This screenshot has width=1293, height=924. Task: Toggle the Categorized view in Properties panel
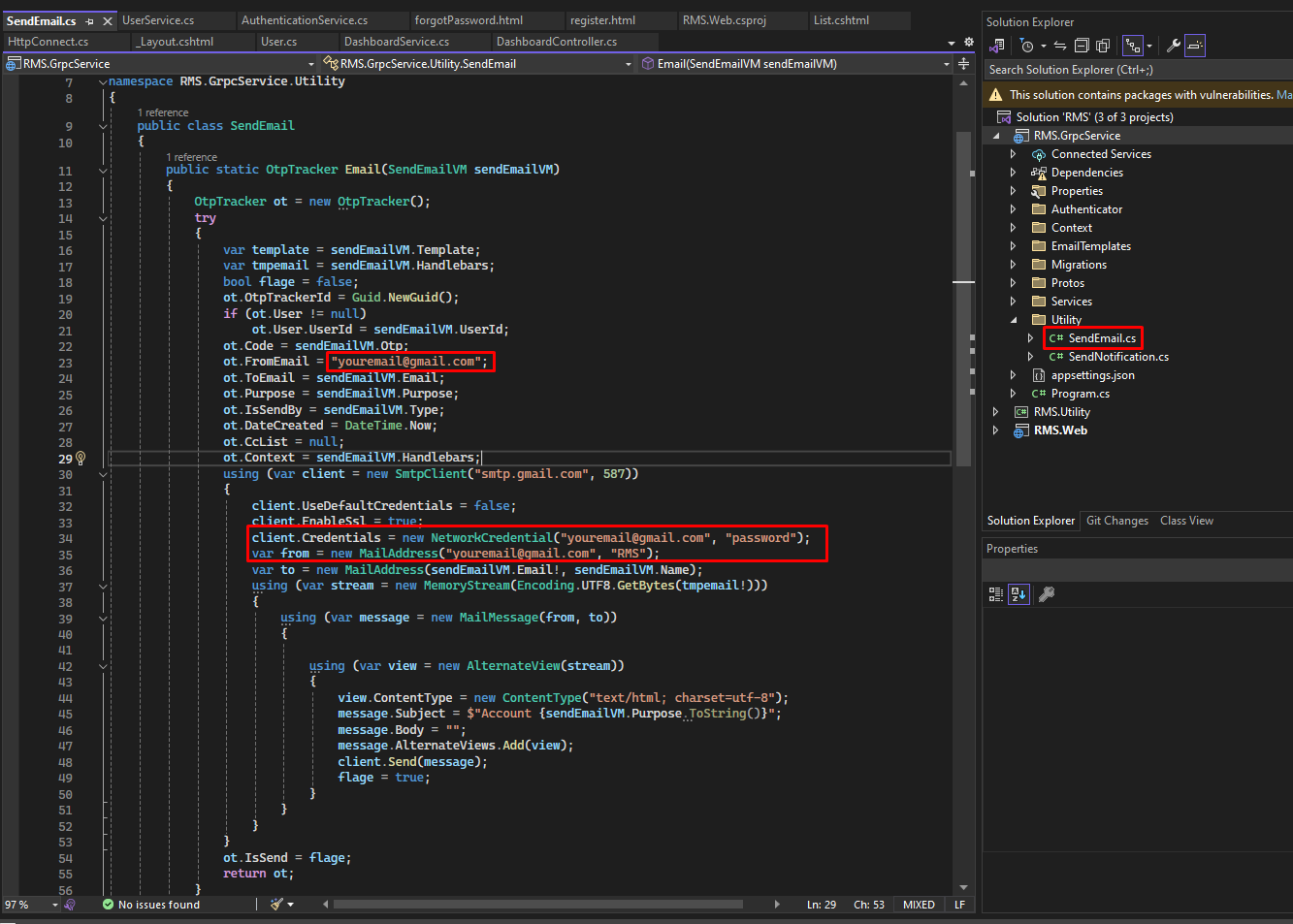tap(996, 594)
